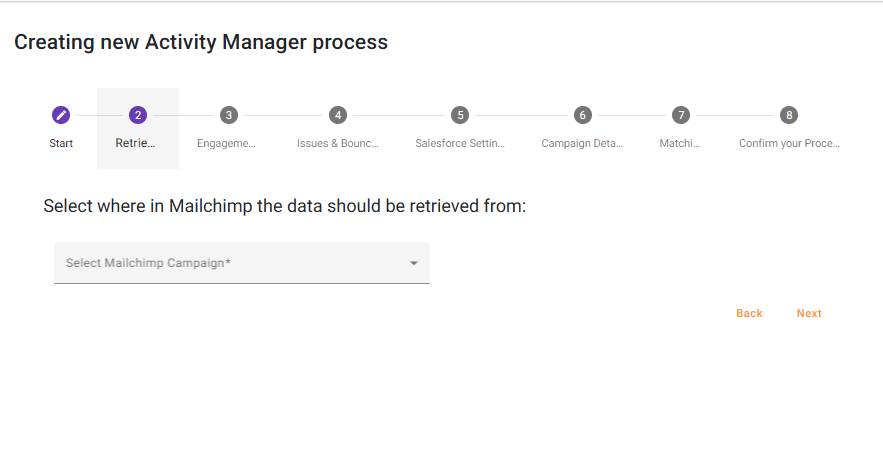
Task: Expand the Mailchimp Campaign dropdown arrow
Action: [414, 264]
